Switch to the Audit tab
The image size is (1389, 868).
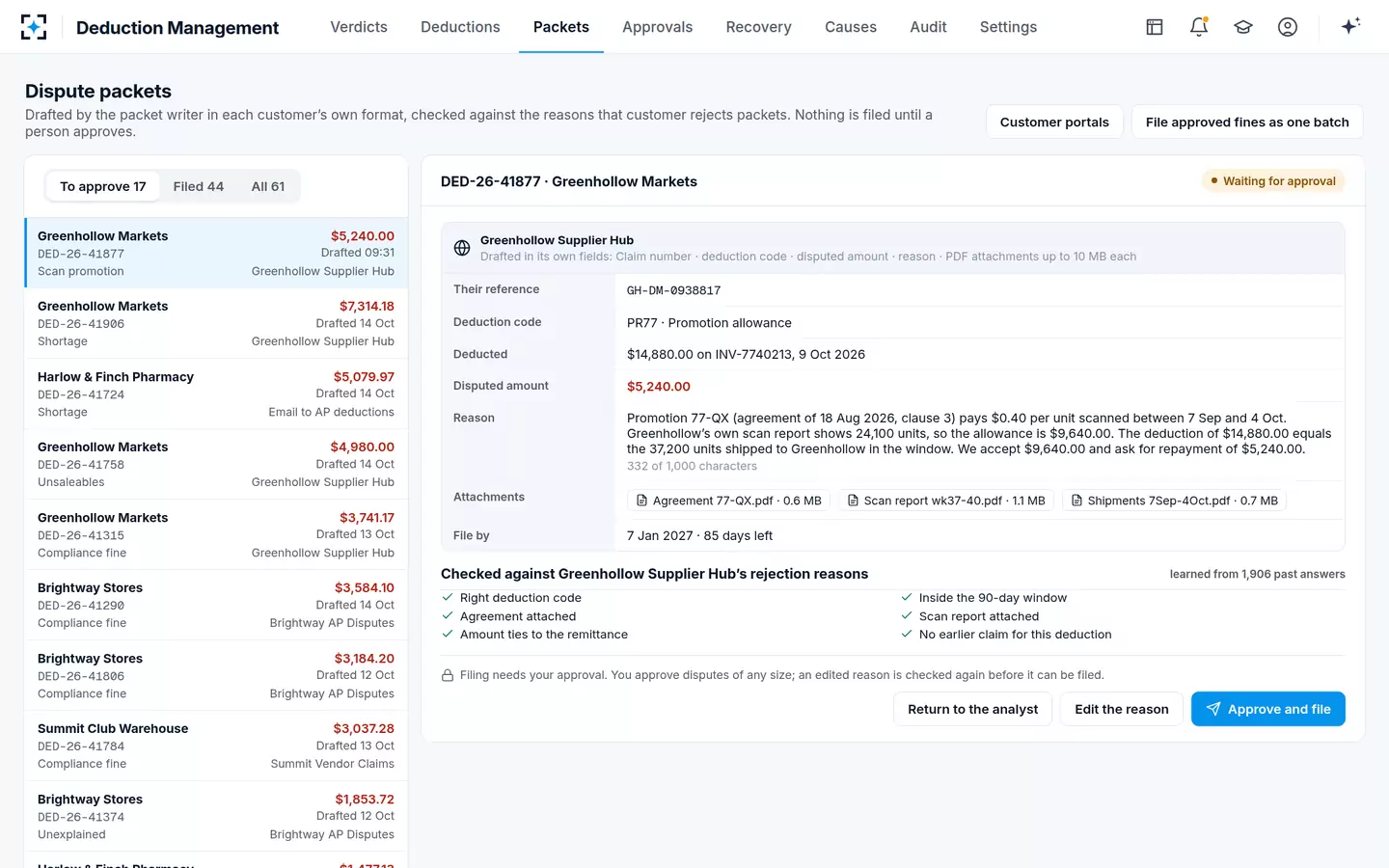coord(928,27)
